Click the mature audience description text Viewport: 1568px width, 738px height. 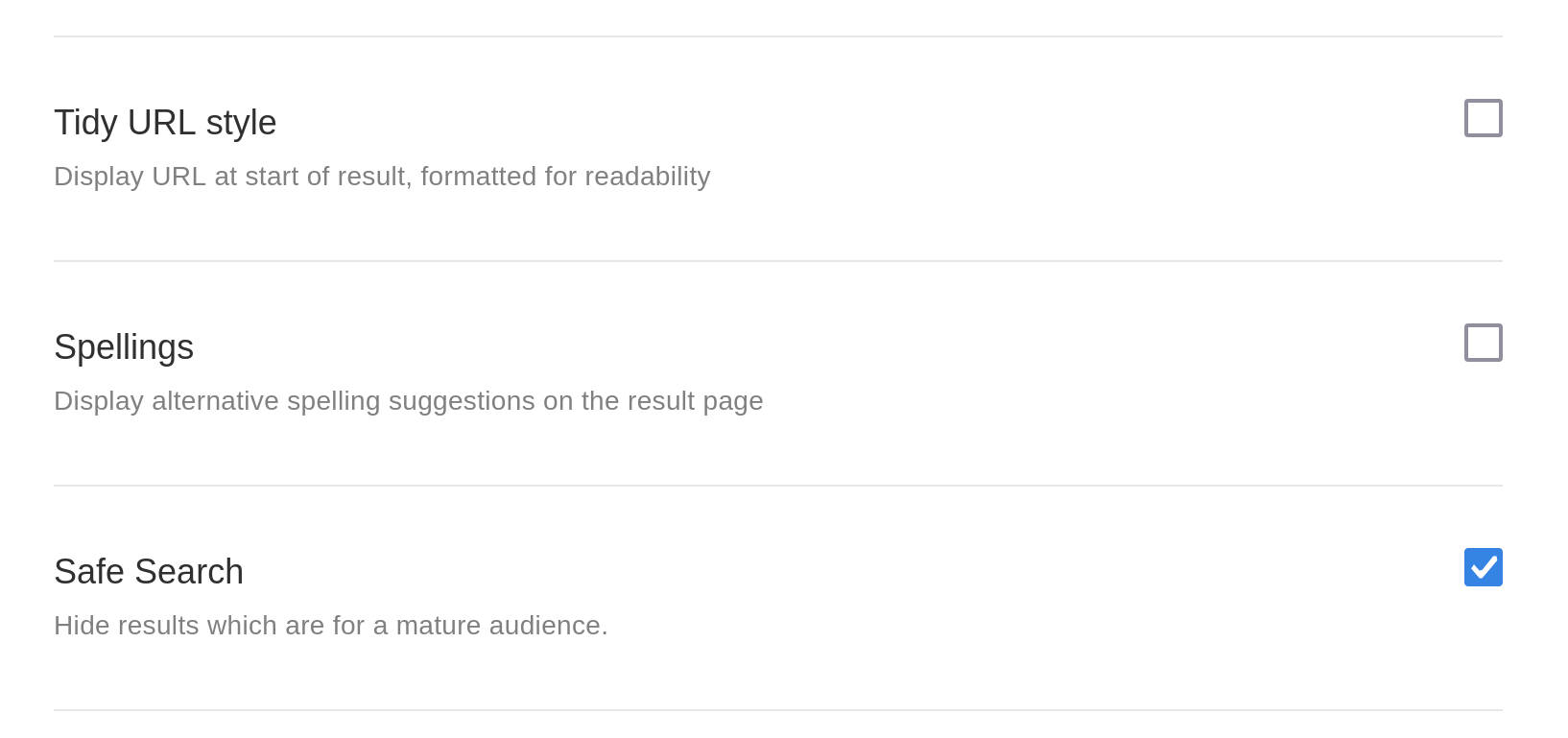coord(331,625)
